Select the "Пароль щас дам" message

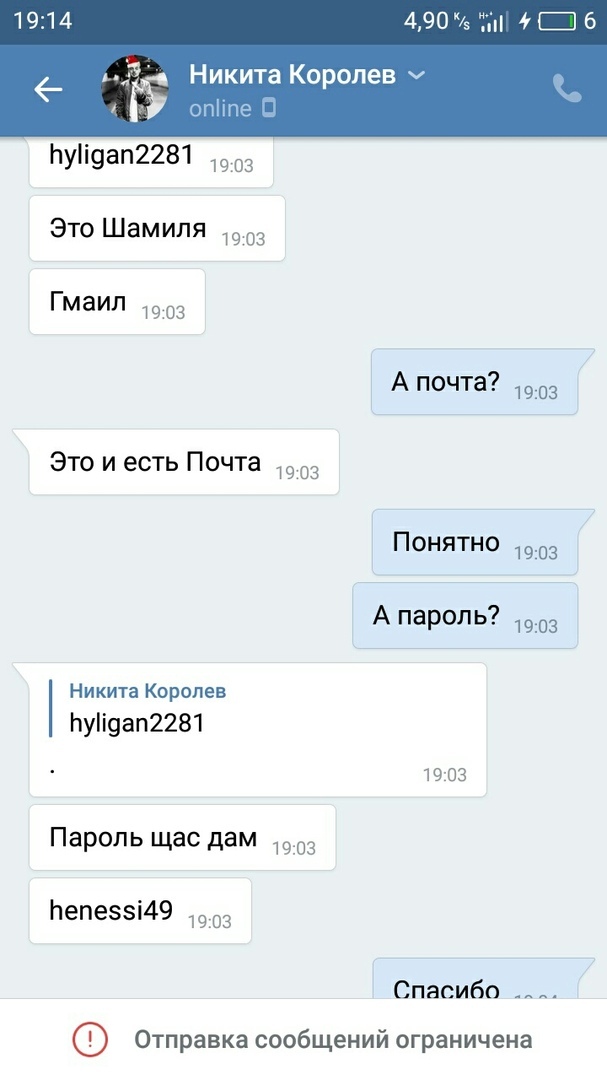[183, 838]
